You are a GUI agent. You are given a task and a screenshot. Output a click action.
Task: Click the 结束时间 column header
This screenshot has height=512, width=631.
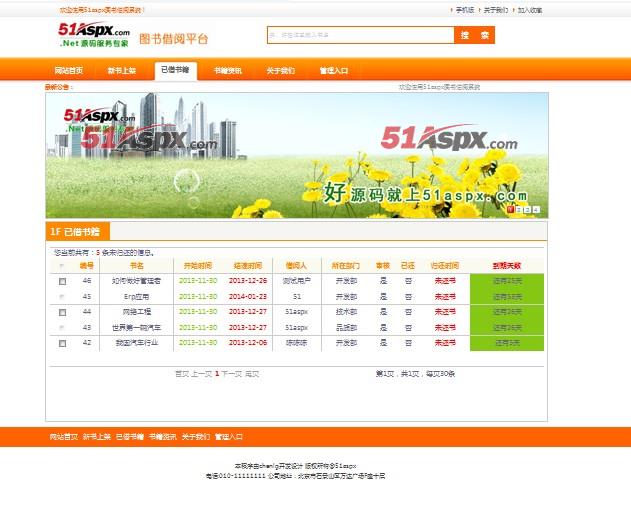(x=248, y=265)
